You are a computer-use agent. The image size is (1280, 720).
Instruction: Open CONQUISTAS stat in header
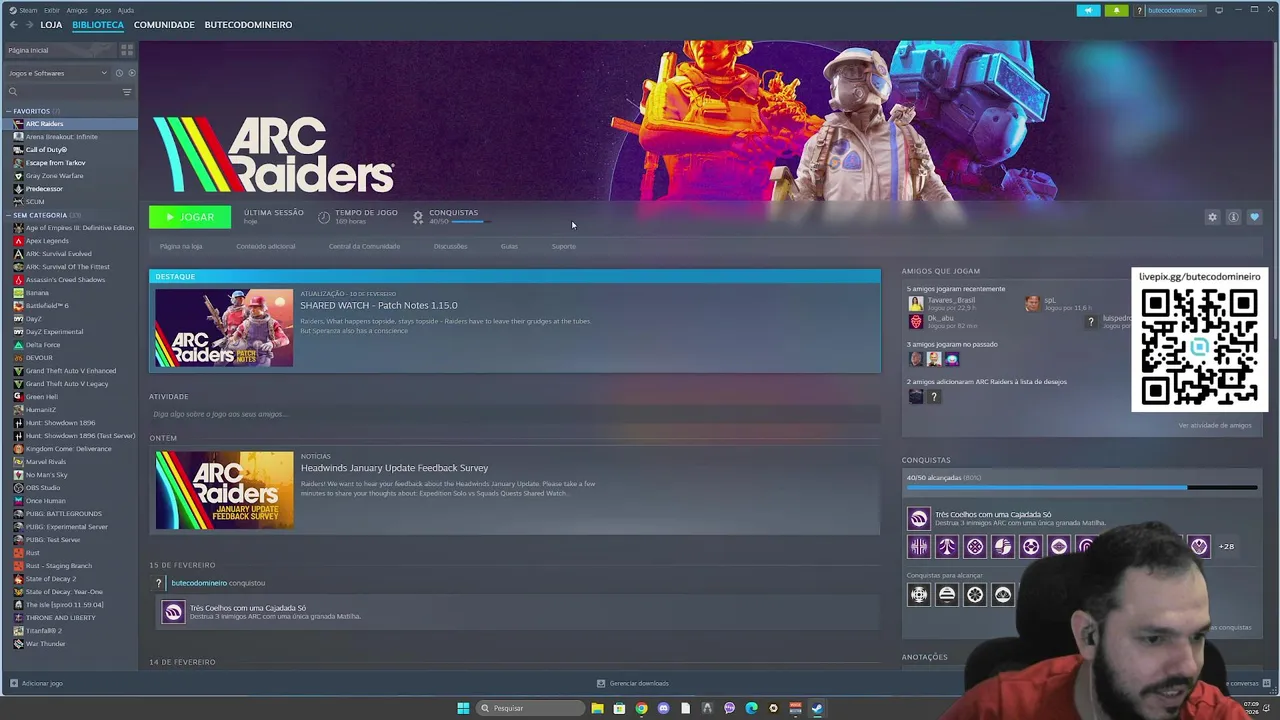pyautogui.click(x=448, y=216)
